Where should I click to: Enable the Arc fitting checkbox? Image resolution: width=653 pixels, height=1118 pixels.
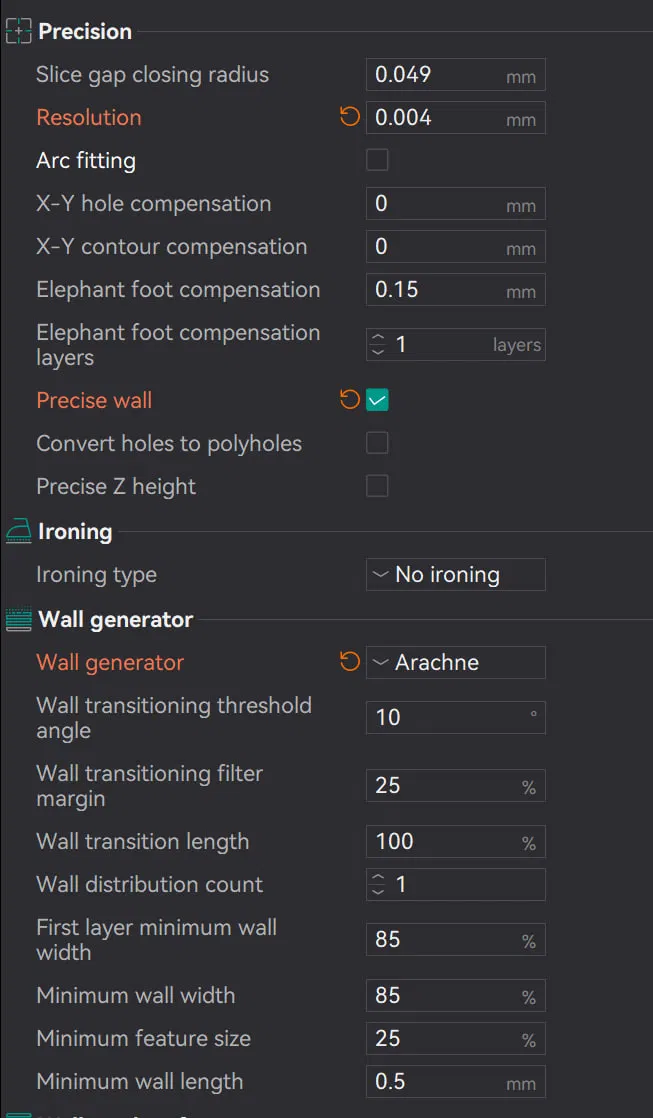pyautogui.click(x=377, y=160)
